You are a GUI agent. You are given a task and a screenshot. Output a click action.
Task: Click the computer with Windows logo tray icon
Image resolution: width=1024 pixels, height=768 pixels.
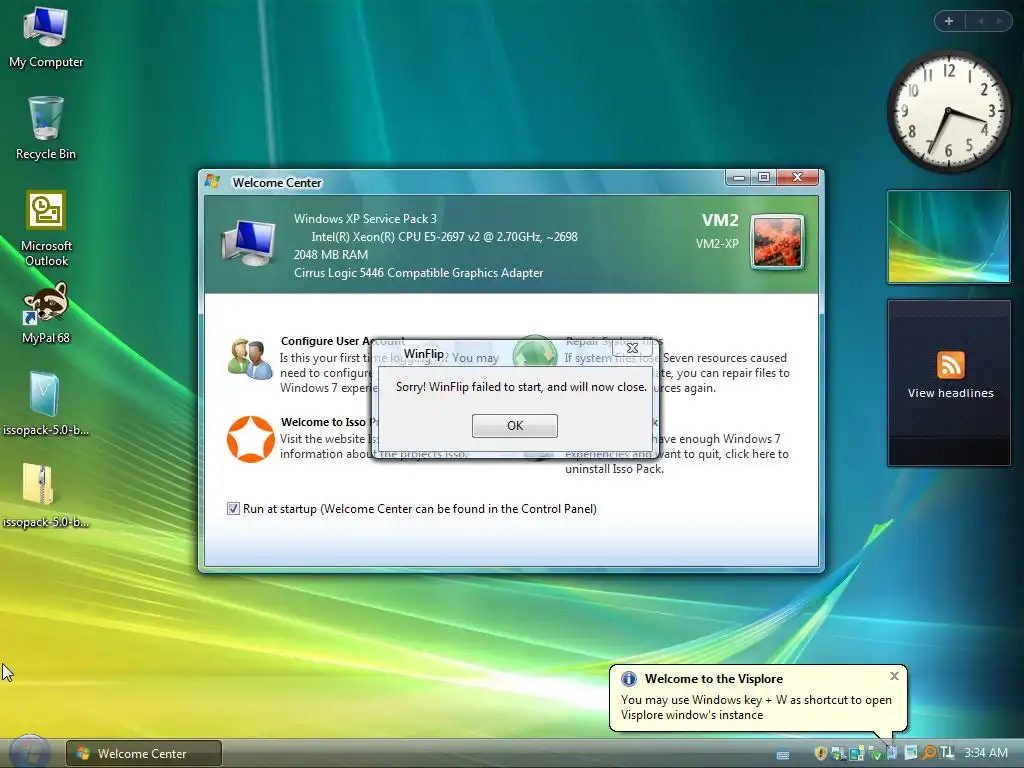tap(838, 753)
